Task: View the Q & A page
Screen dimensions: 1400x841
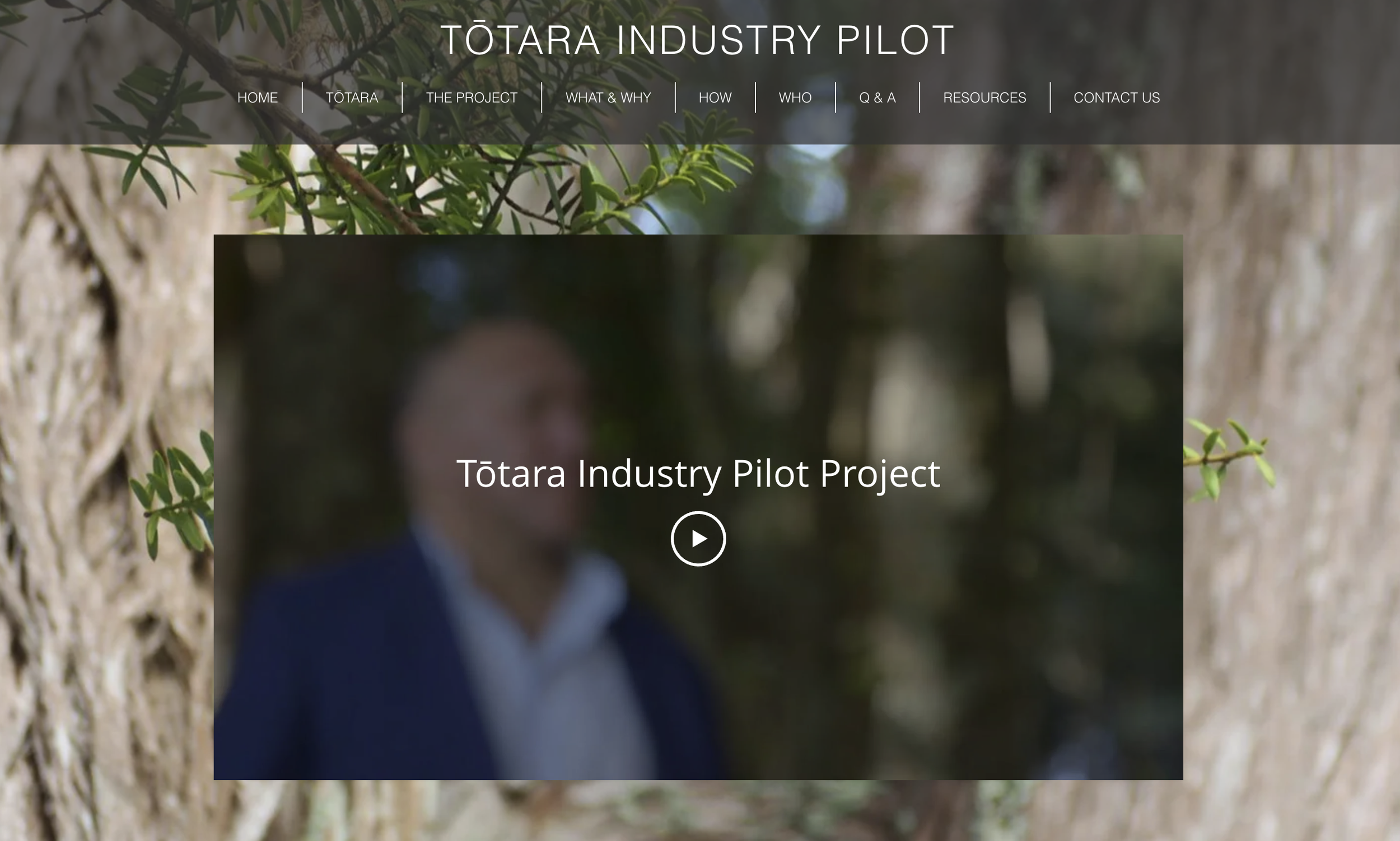Action: 878,97
